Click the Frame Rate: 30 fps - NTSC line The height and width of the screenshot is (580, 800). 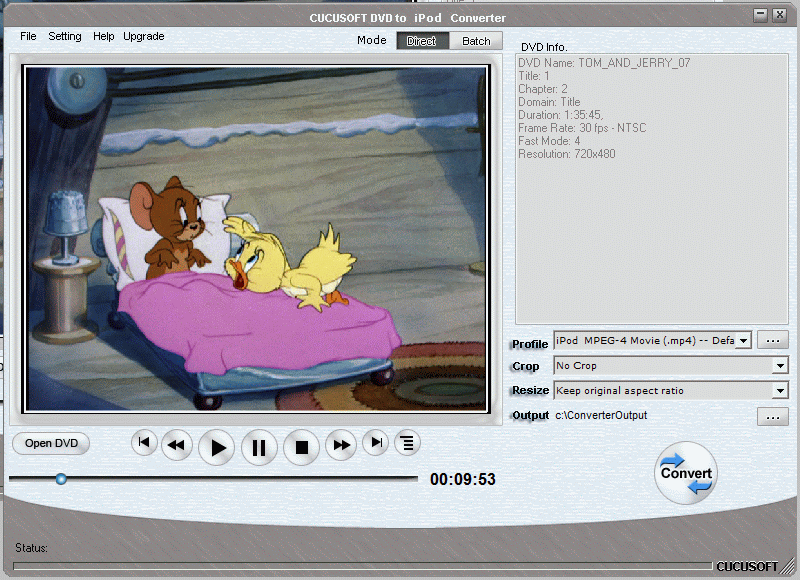pyautogui.click(x=582, y=128)
